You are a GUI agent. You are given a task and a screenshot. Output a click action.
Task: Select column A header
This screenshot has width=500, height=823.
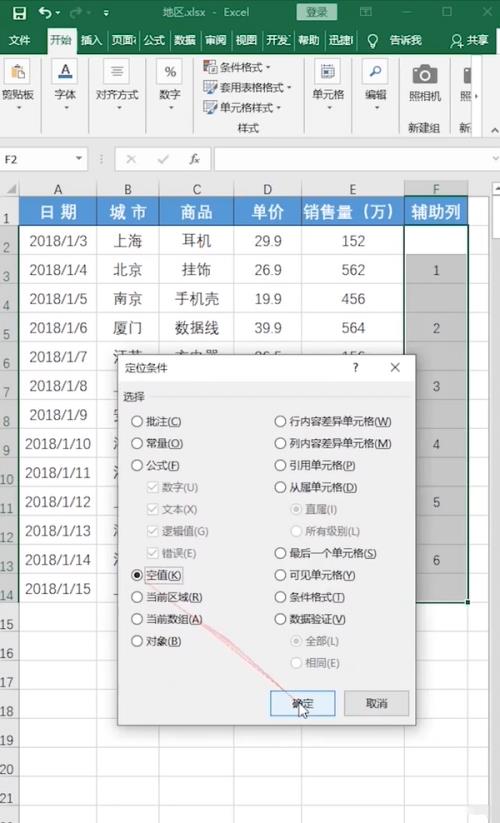58,188
